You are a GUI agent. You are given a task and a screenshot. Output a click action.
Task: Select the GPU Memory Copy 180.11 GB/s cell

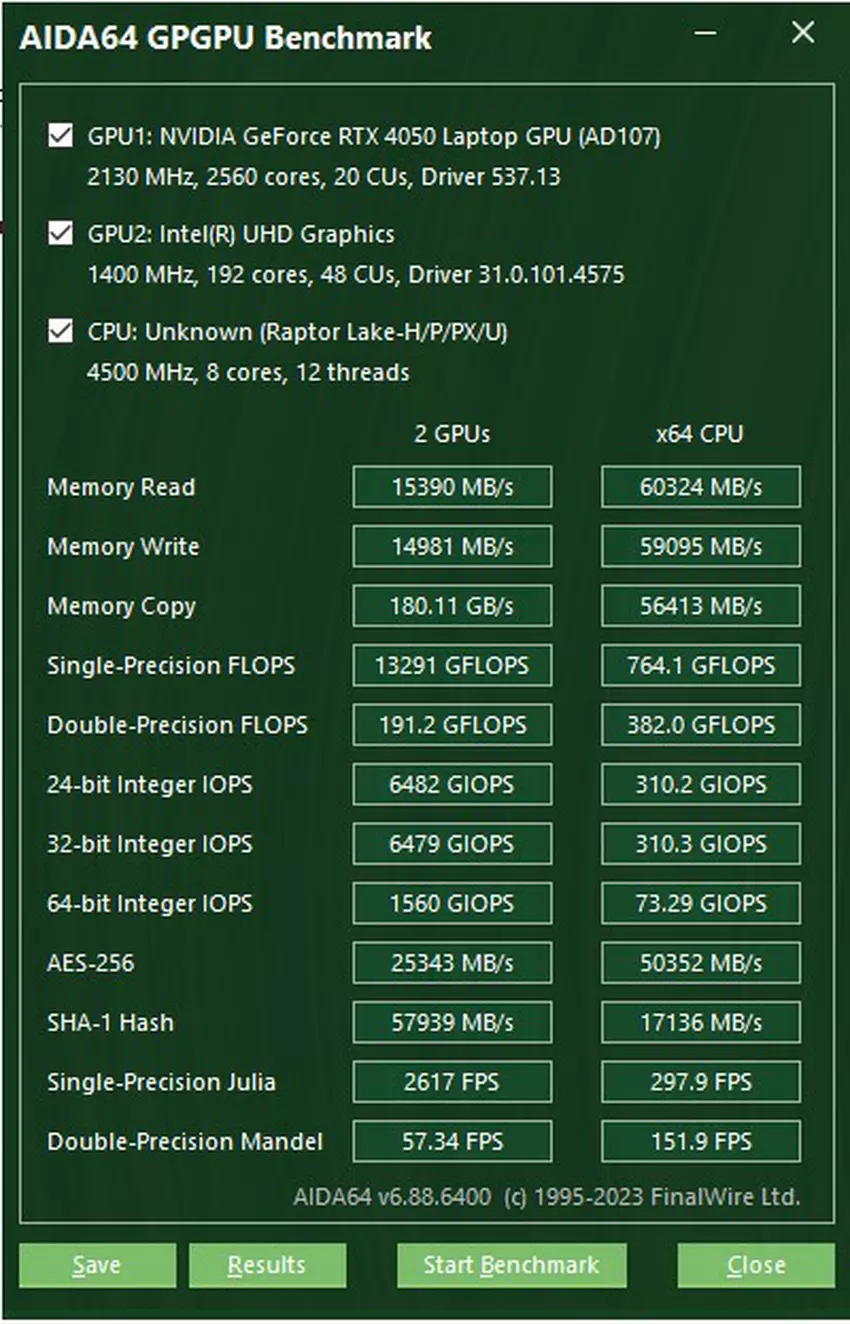pos(452,606)
